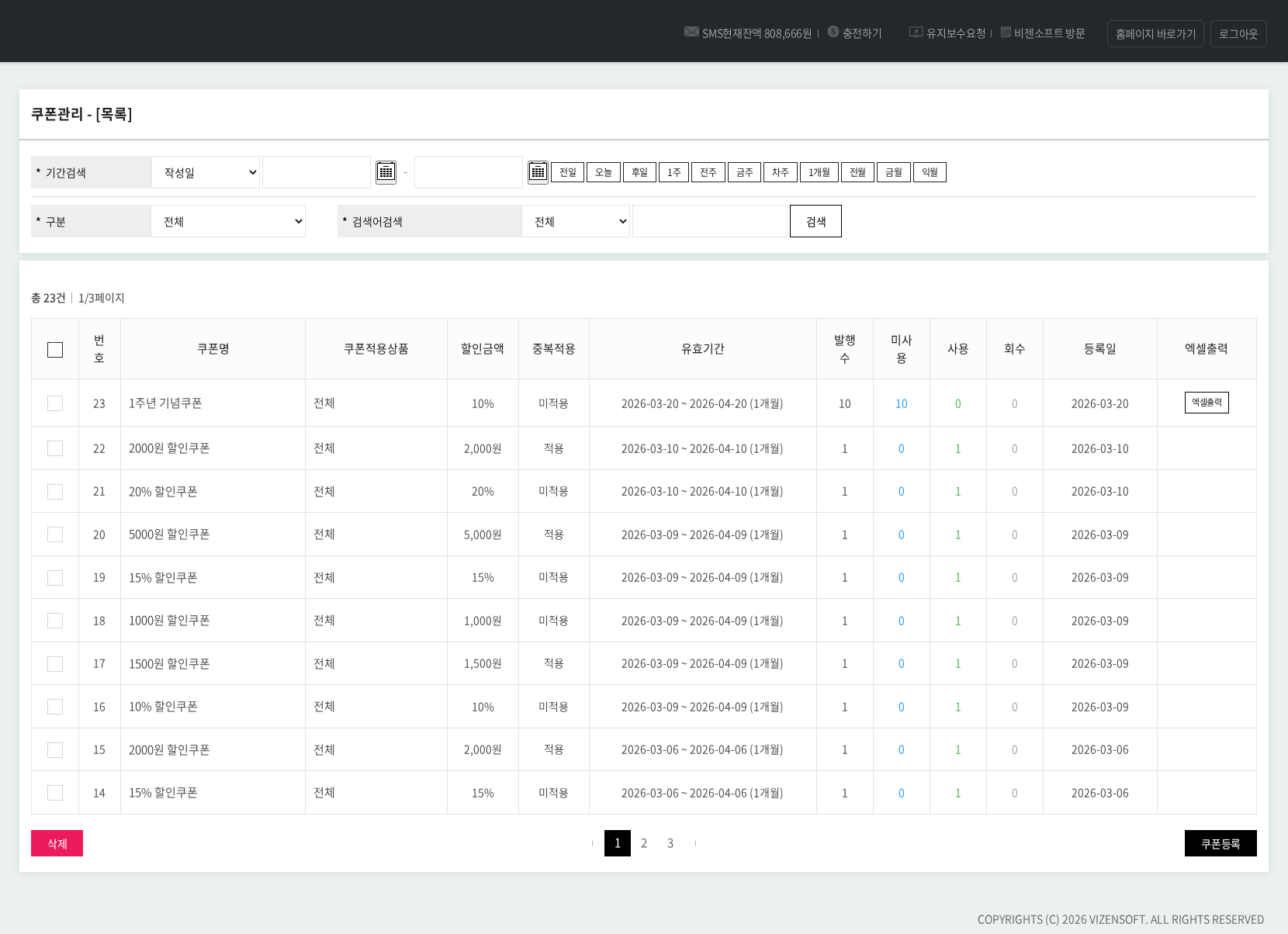Jump to page 3 in pagination
Viewport: 1288px width, 934px height.
point(670,843)
